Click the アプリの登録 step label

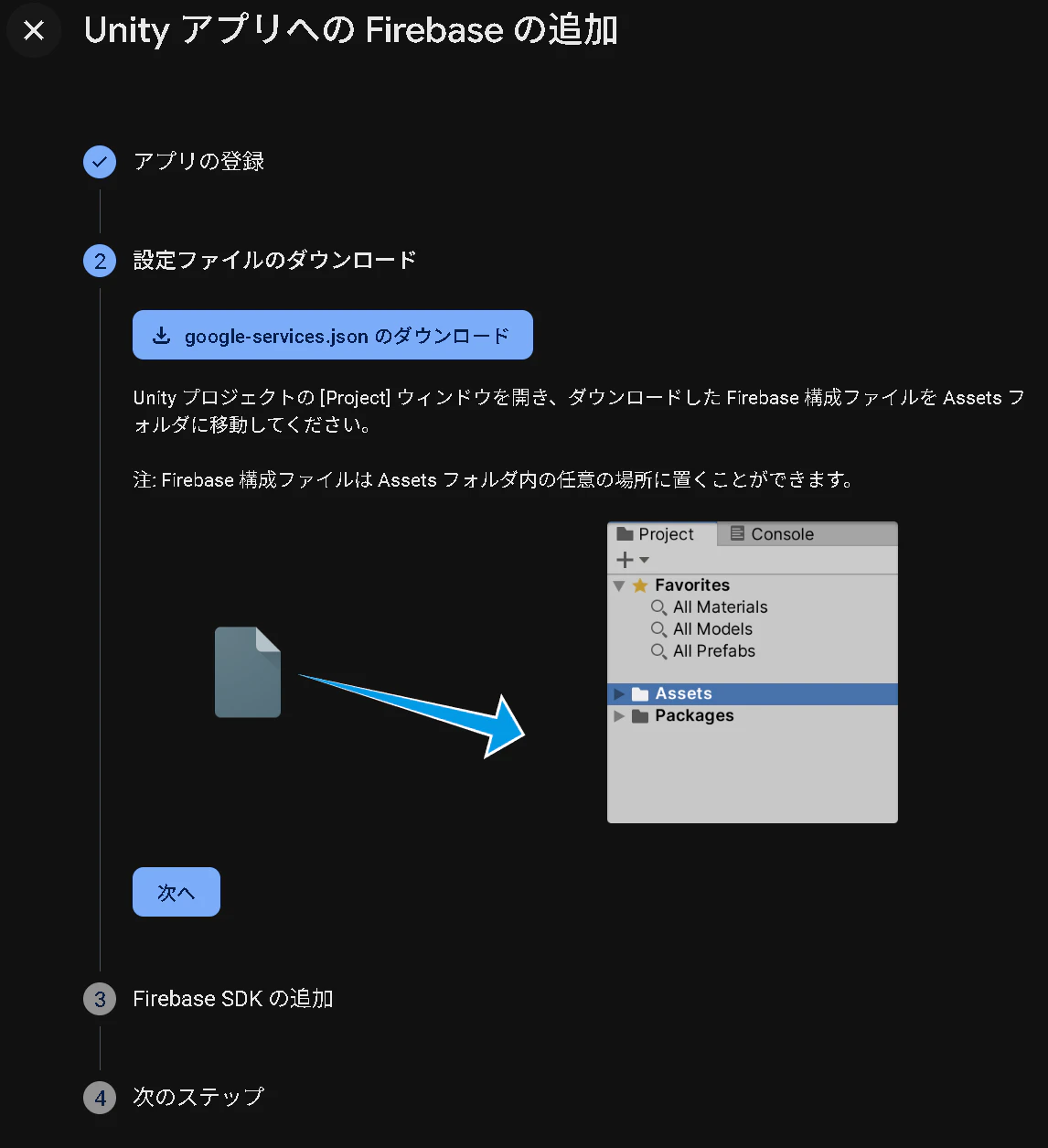198,162
